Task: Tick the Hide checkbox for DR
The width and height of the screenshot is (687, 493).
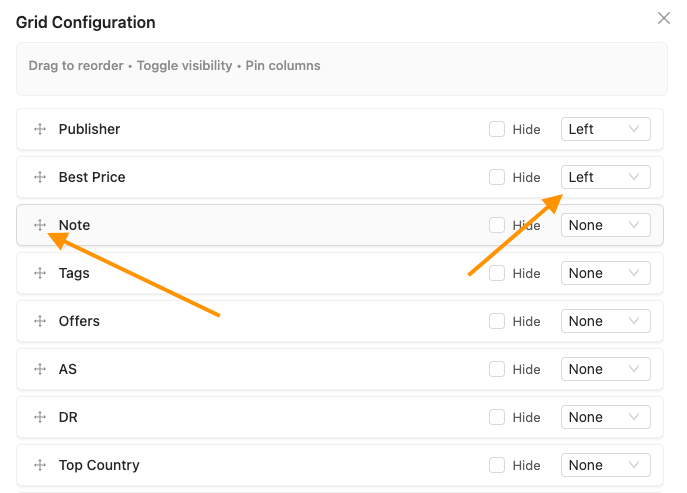Action: [x=497, y=417]
